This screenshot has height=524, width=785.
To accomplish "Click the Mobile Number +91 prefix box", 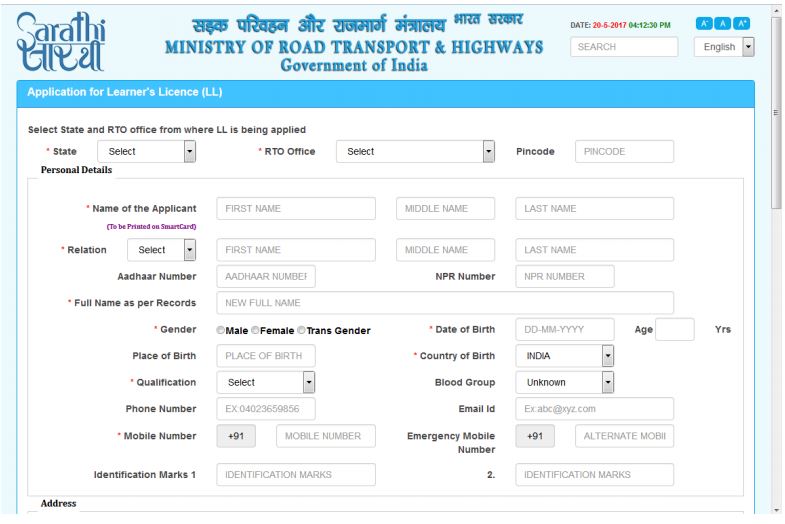I will [236, 436].
